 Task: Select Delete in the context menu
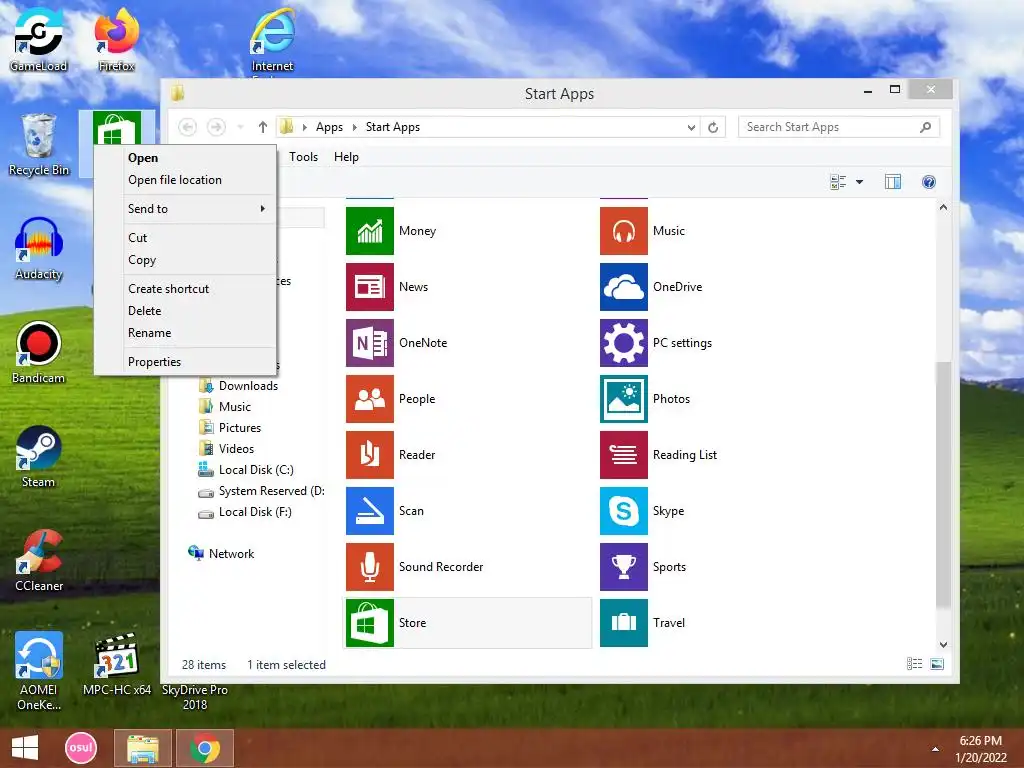(x=144, y=311)
